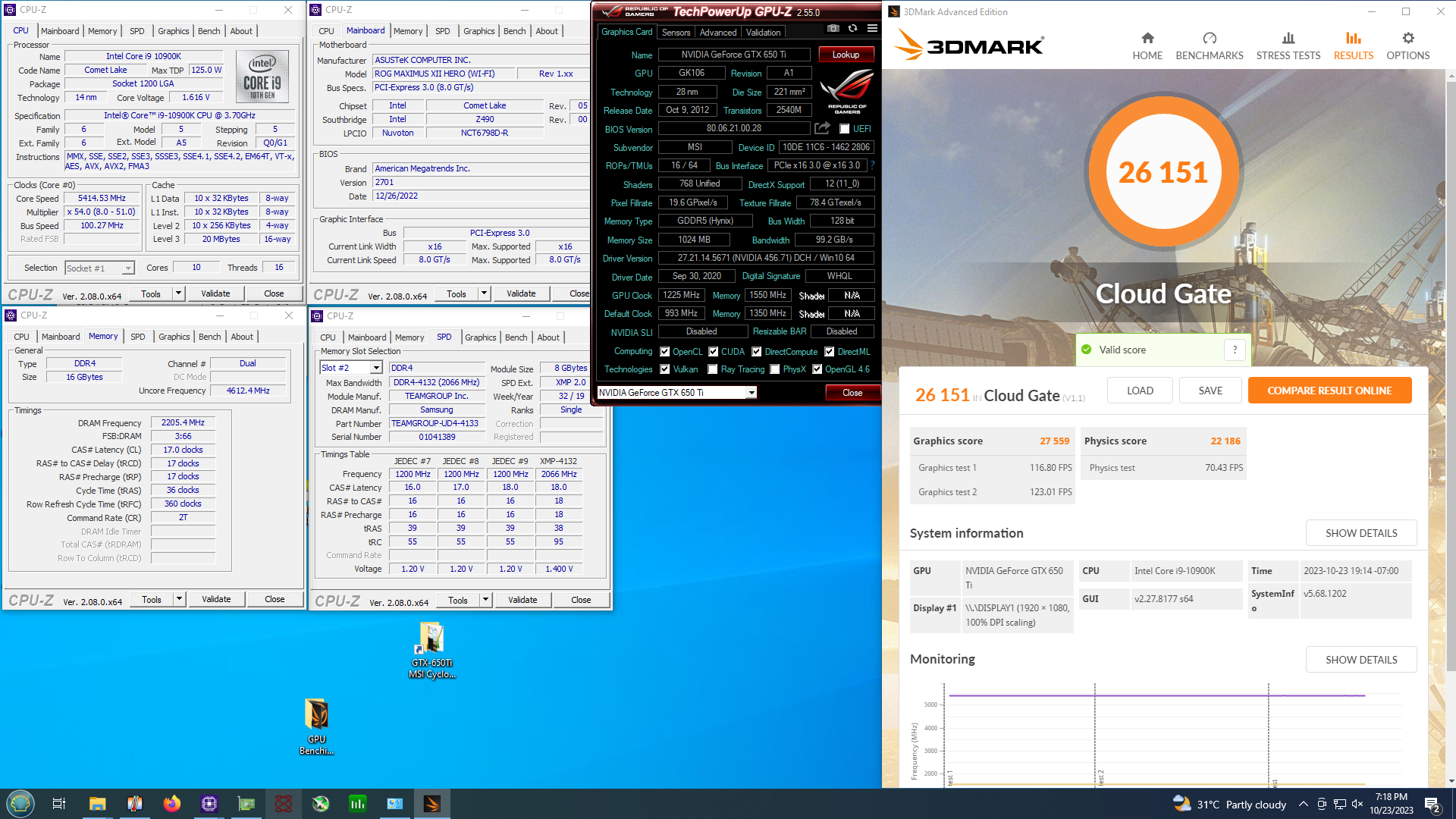Image resolution: width=1456 pixels, height=819 pixels.
Task: Click the volume muted tray icon
Action: tap(1357, 805)
